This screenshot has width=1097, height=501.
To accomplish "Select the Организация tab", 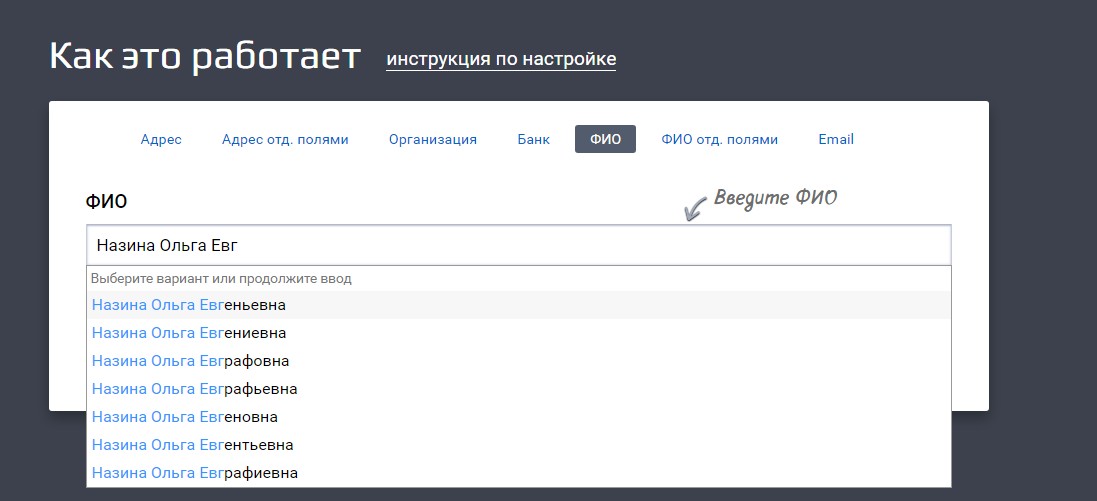I will click(x=433, y=139).
